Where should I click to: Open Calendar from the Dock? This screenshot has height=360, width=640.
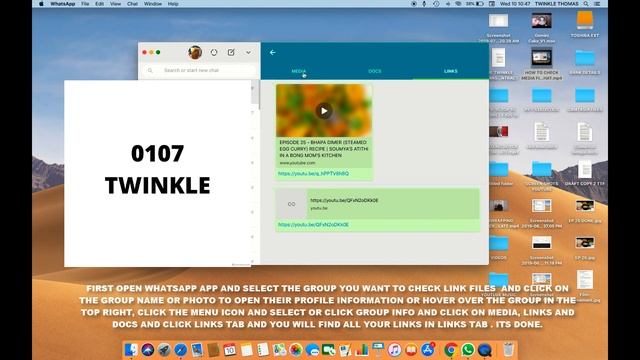coord(230,350)
